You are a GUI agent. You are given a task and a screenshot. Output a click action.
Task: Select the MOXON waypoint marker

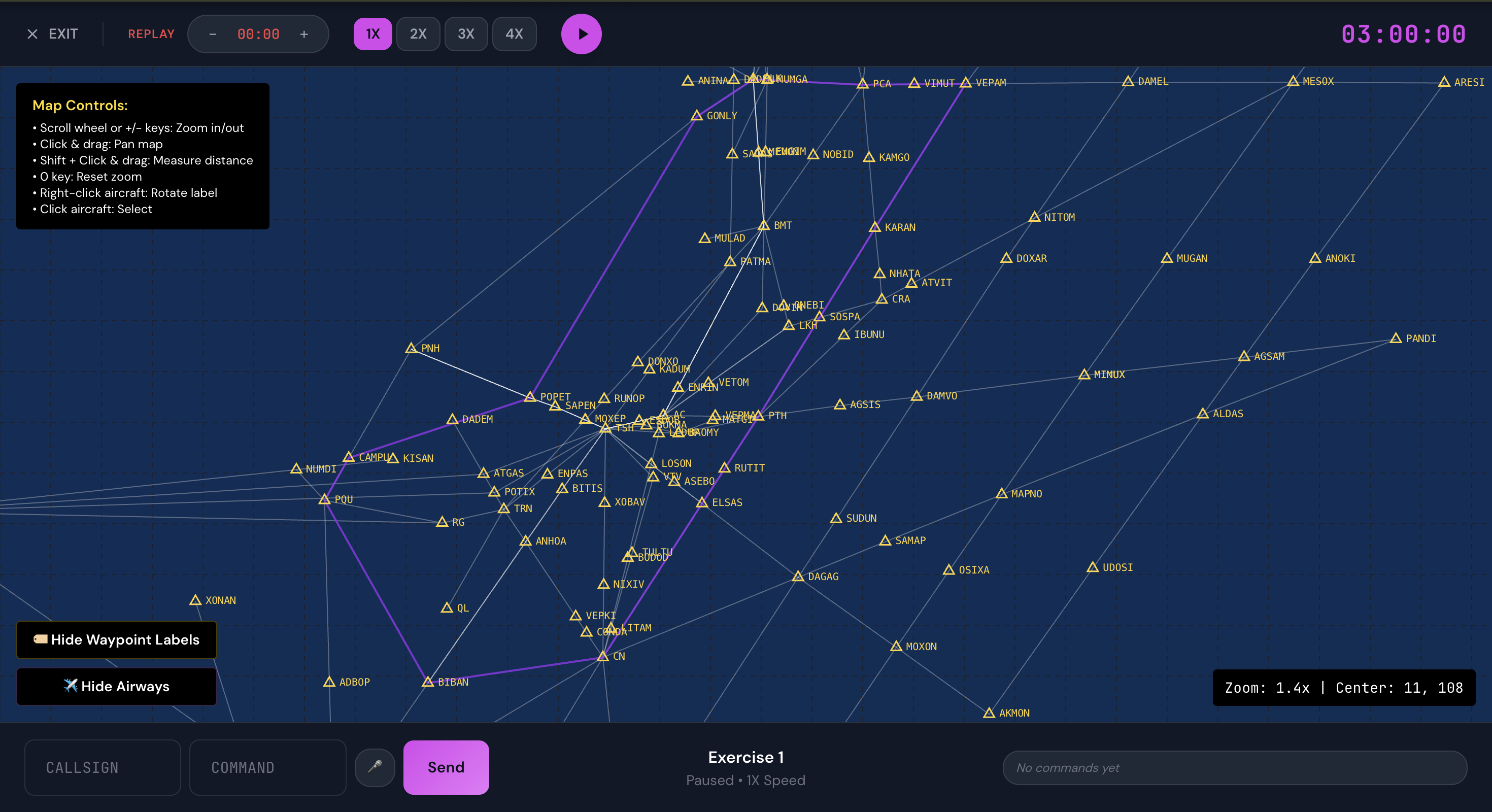[896, 647]
